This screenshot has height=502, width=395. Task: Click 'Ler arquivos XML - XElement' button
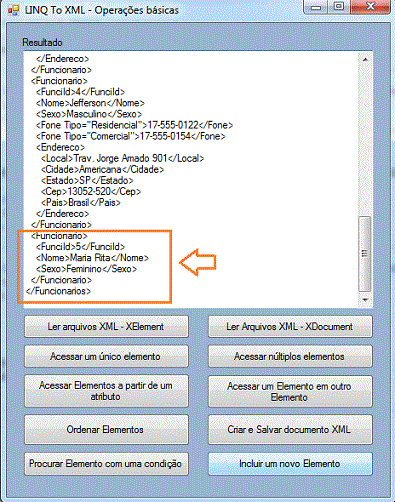click(106, 327)
